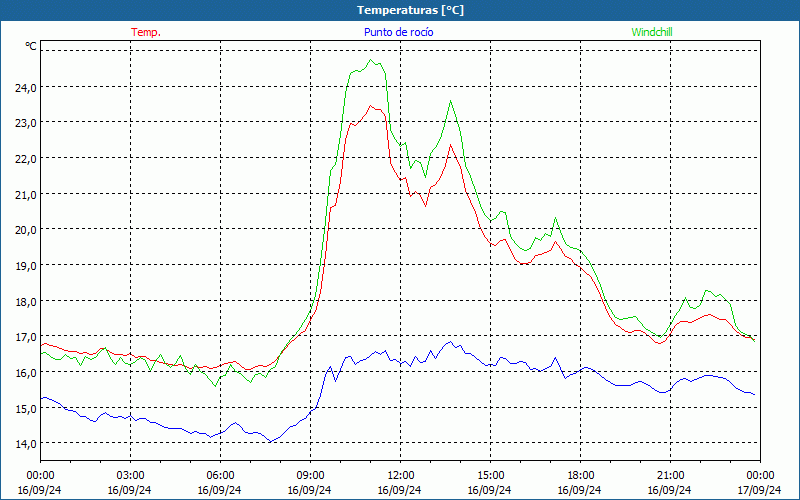This screenshot has width=800, height=500.
Task: Click the 18:00 time axis label
Action: pos(581,476)
